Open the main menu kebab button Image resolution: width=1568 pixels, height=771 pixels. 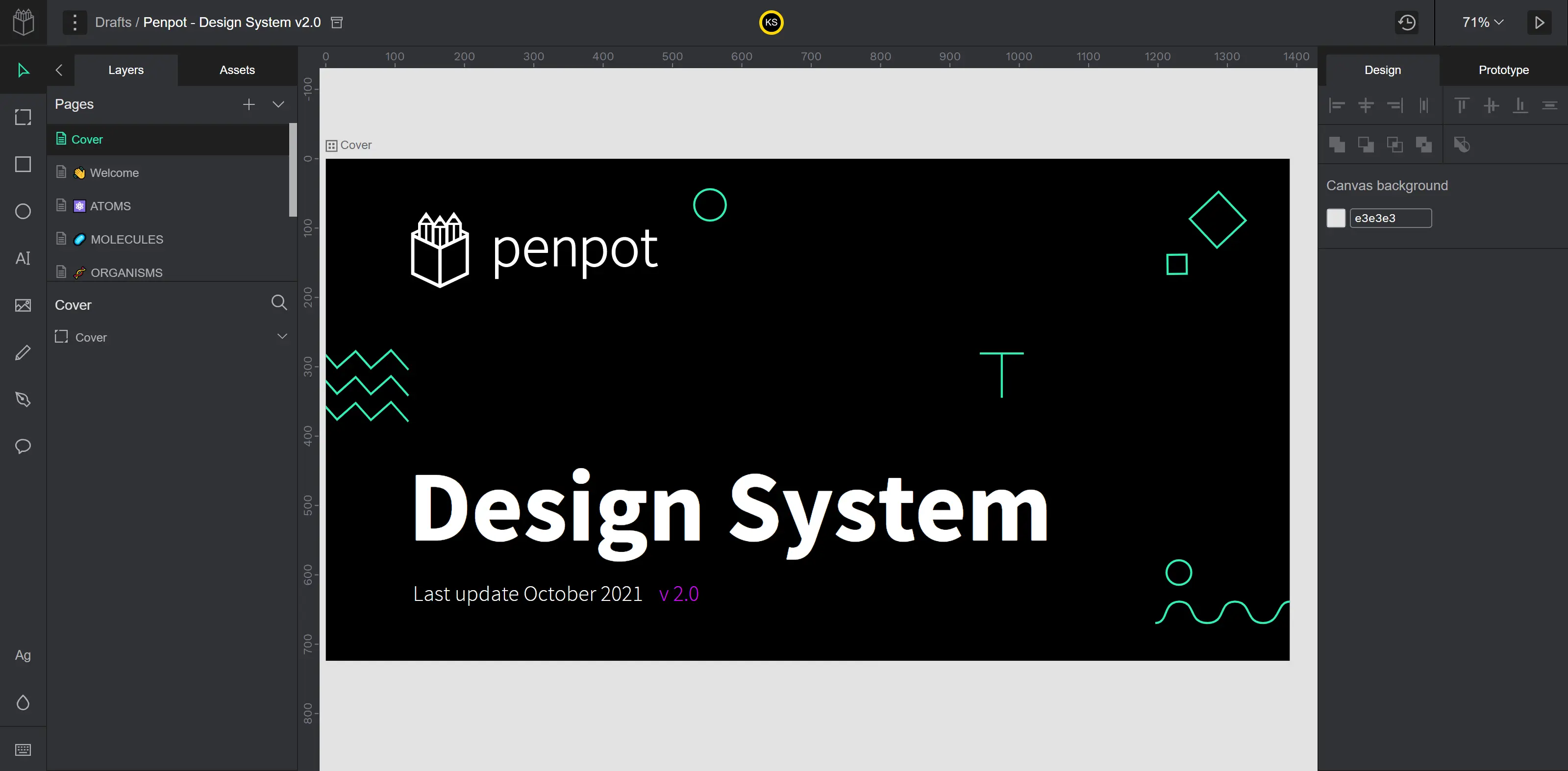pyautogui.click(x=75, y=23)
